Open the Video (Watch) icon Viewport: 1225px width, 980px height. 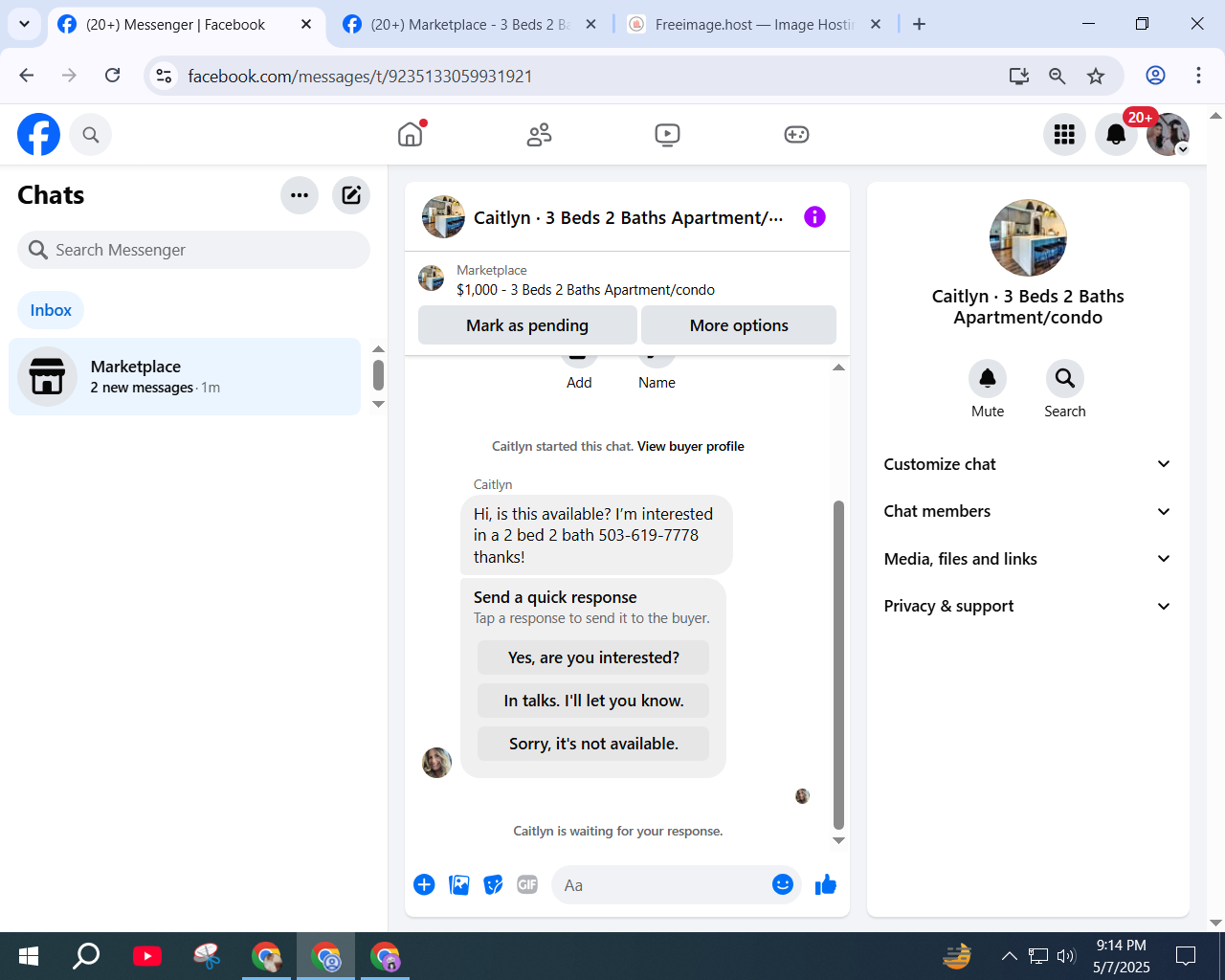point(668,135)
